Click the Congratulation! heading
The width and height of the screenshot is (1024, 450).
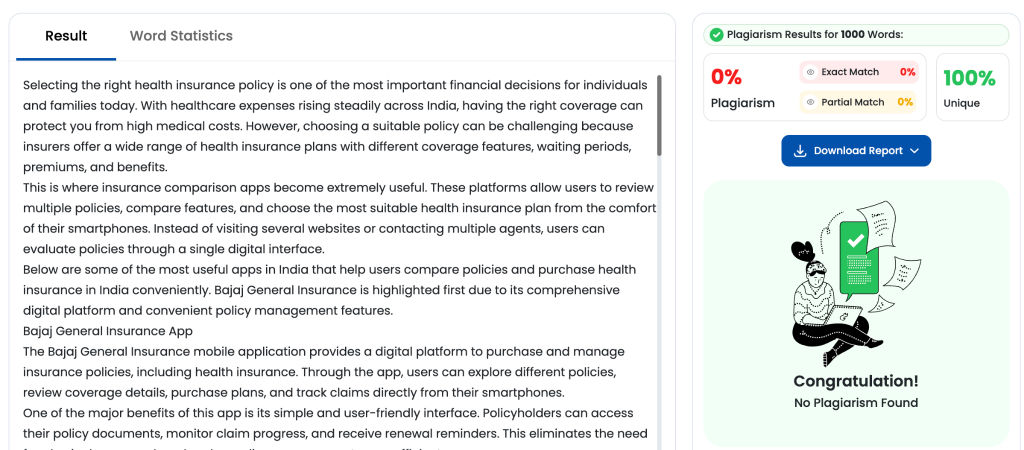click(855, 381)
